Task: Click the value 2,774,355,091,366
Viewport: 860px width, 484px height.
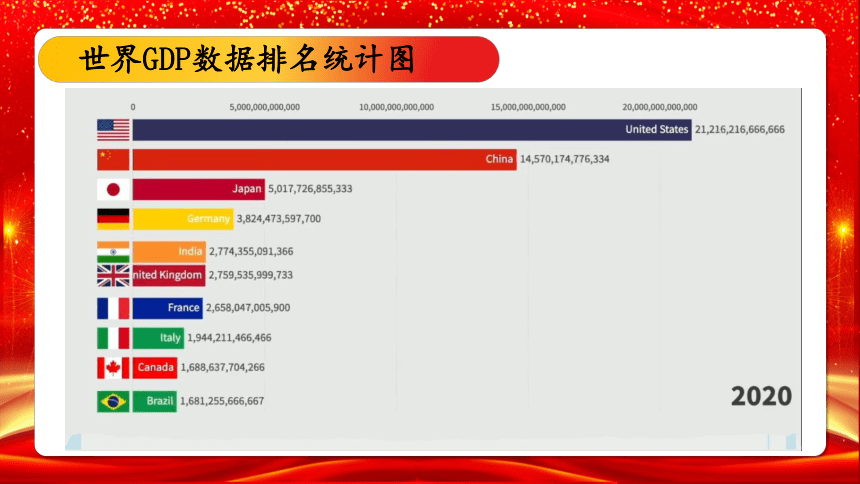Action: pyautogui.click(x=251, y=251)
